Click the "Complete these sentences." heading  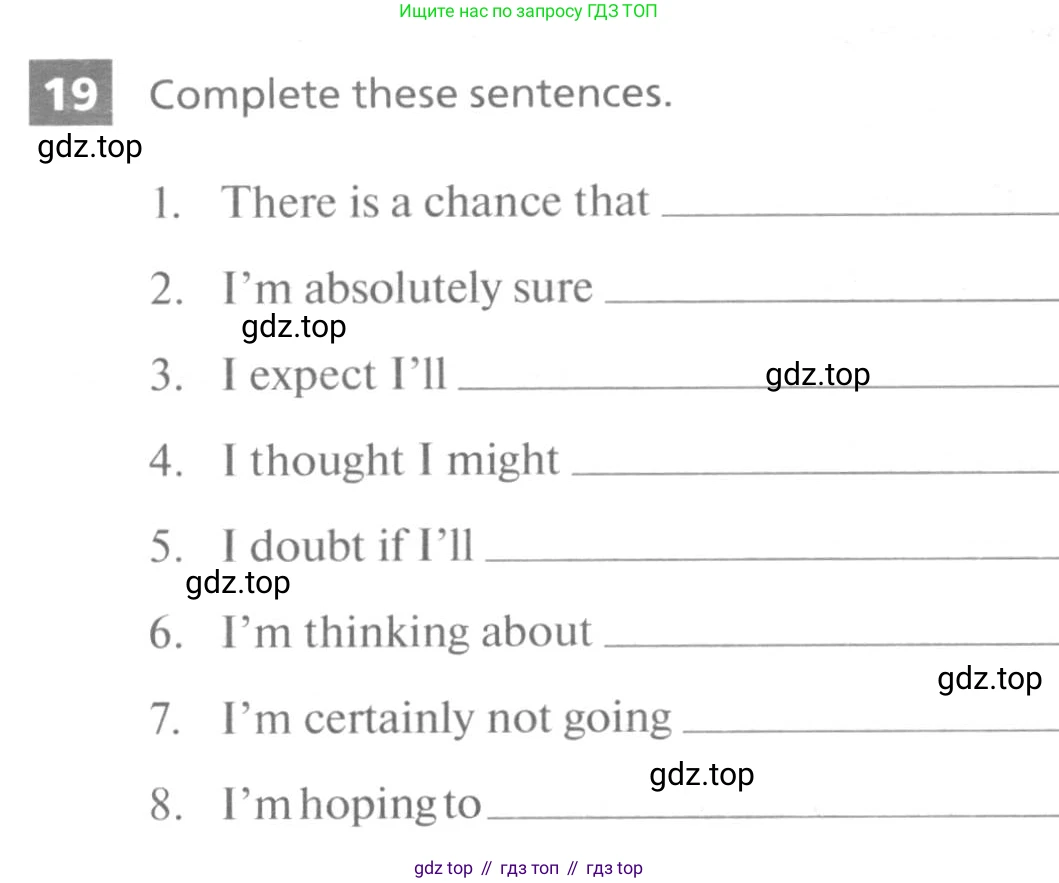[x=410, y=94]
